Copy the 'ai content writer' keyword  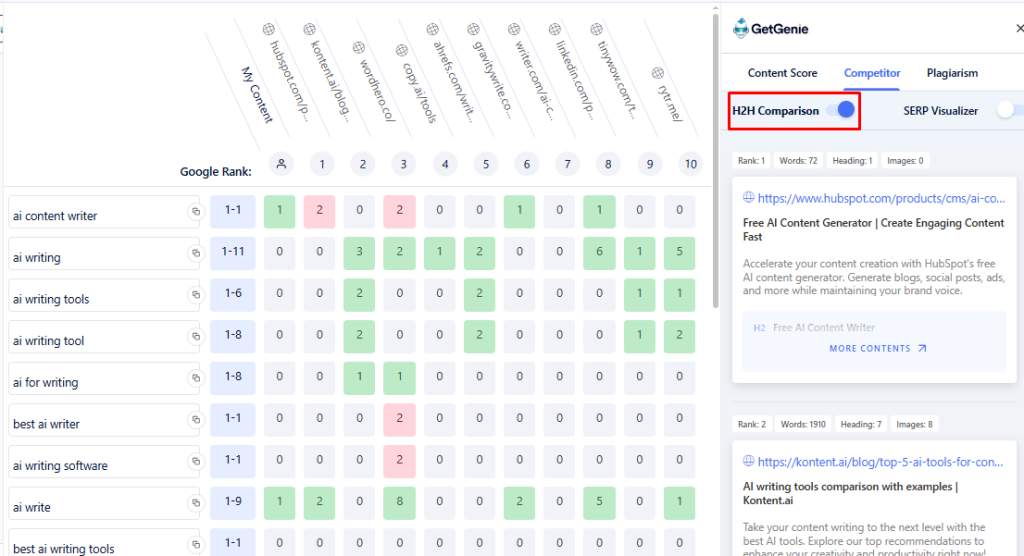(x=196, y=213)
